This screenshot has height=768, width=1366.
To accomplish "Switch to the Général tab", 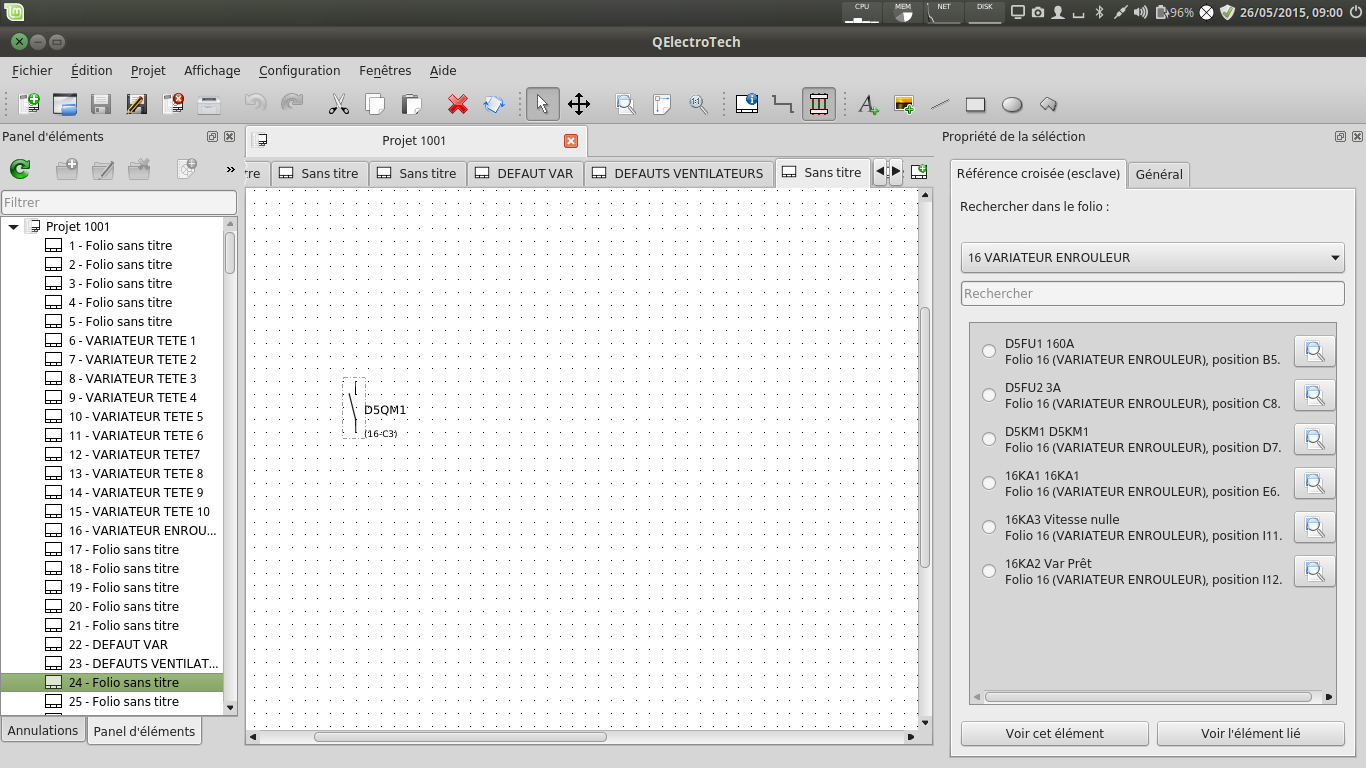I will point(1159,174).
